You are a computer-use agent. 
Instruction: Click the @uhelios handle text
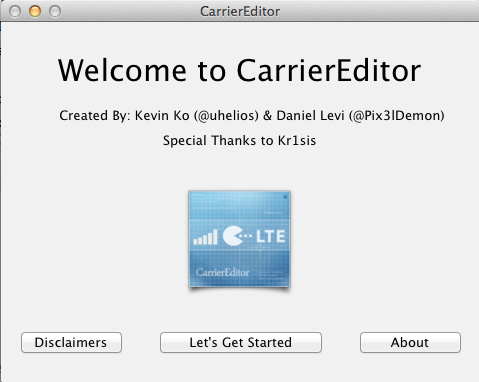[x=226, y=116]
